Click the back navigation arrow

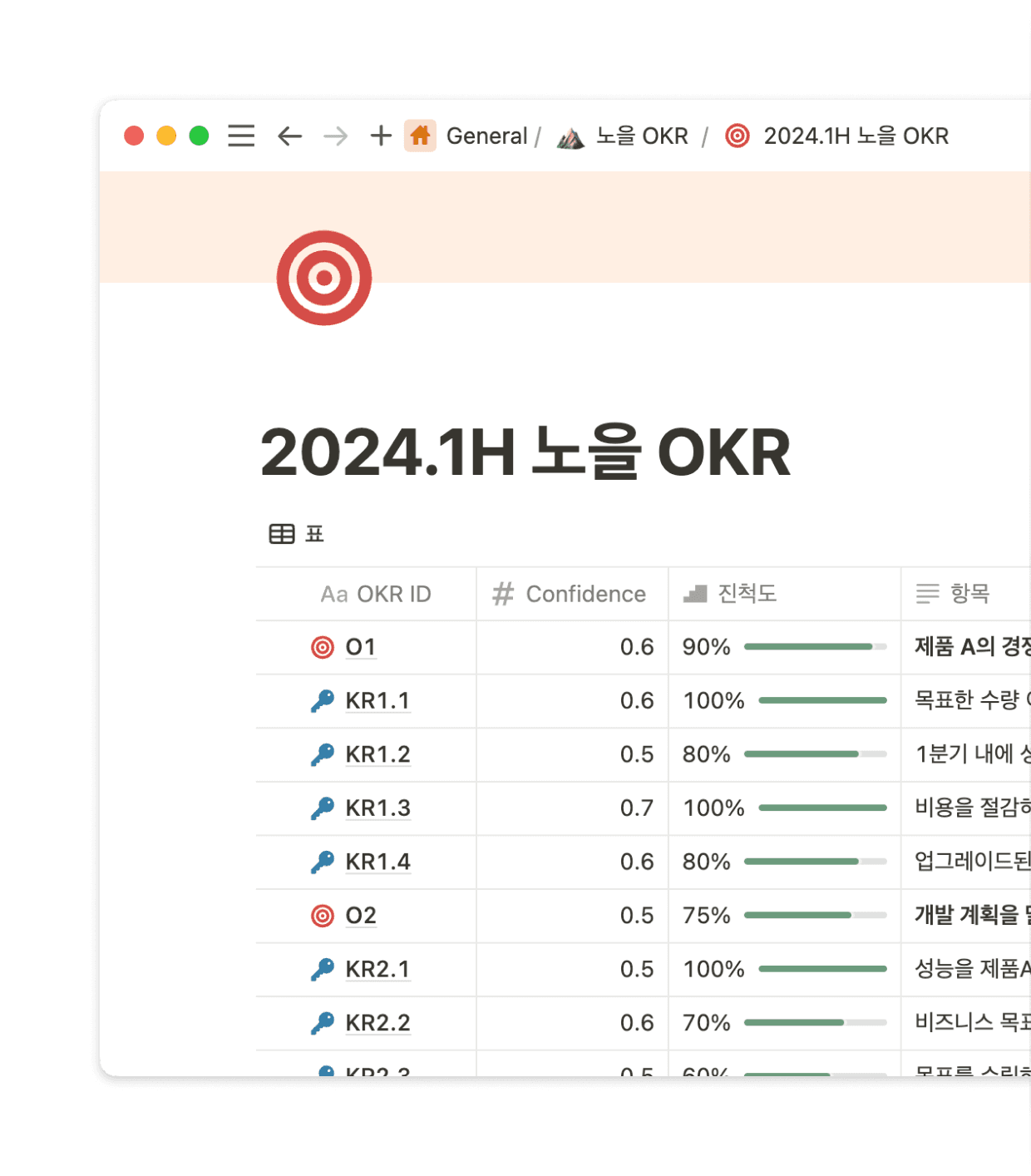tap(289, 136)
